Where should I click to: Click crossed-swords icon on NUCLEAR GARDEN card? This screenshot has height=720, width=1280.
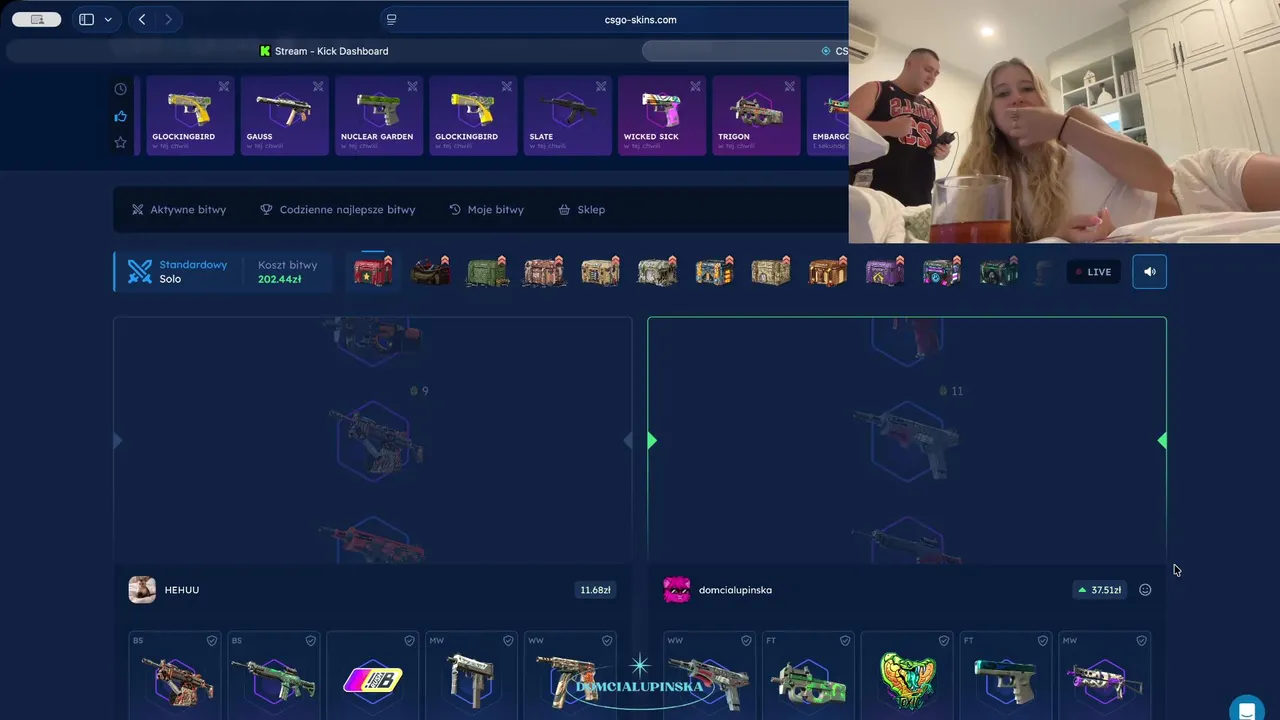412,87
